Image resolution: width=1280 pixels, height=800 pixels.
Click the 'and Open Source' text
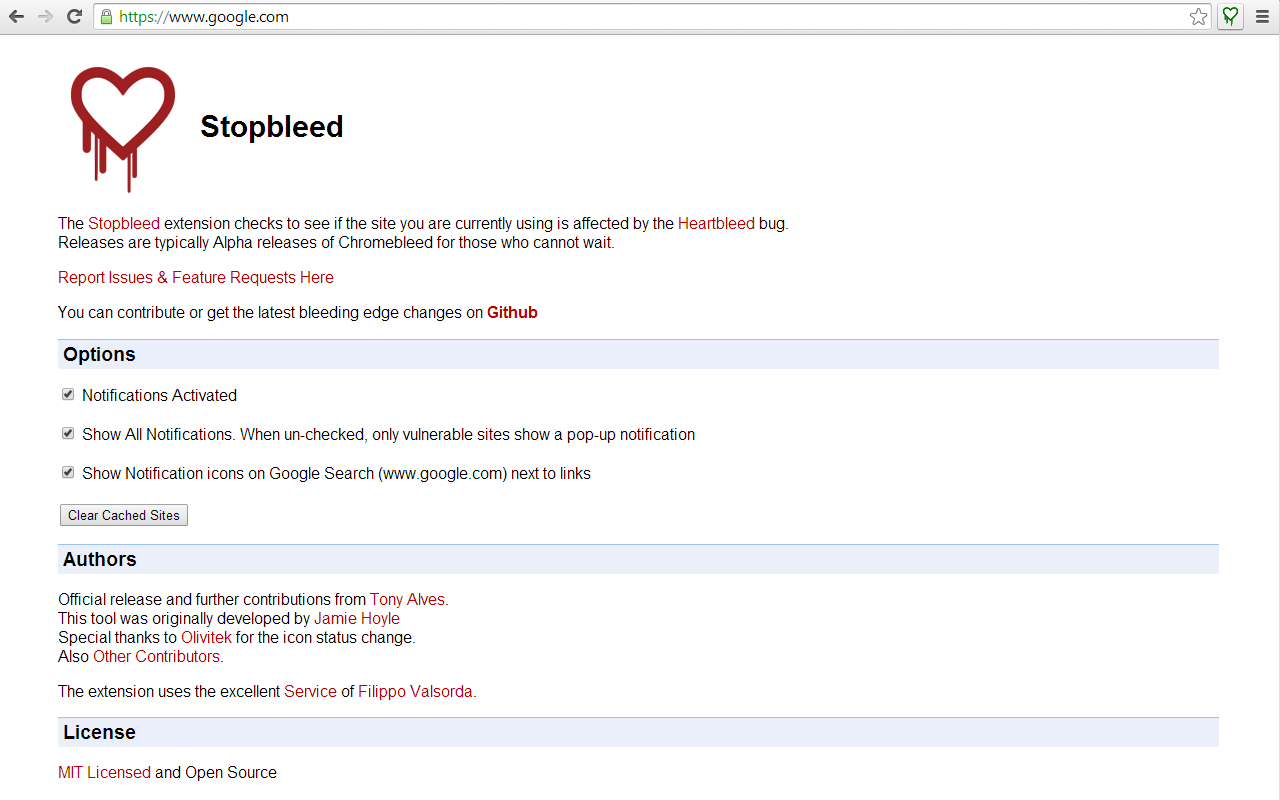click(x=216, y=773)
